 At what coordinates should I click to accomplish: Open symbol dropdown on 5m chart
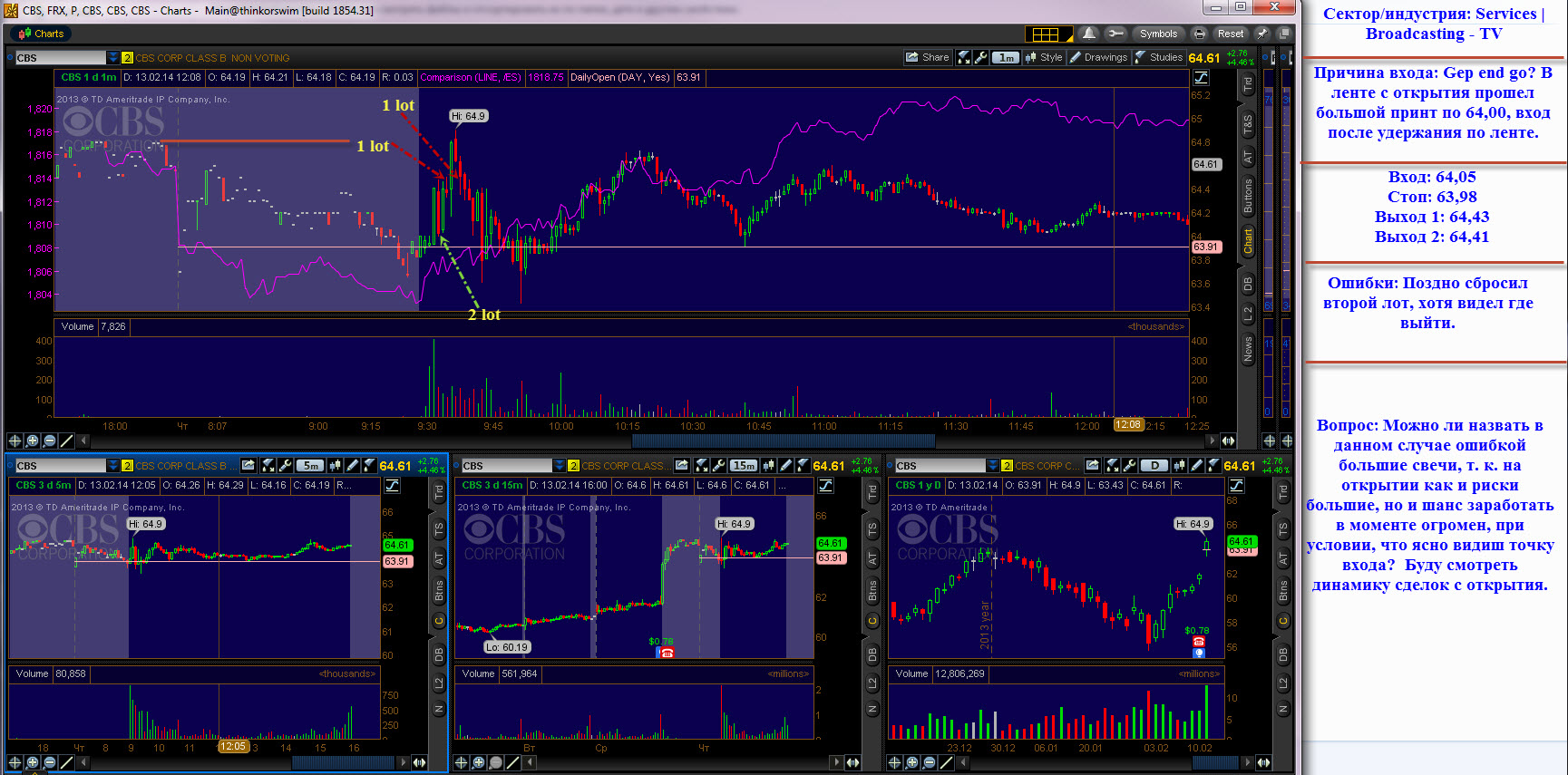click(113, 465)
